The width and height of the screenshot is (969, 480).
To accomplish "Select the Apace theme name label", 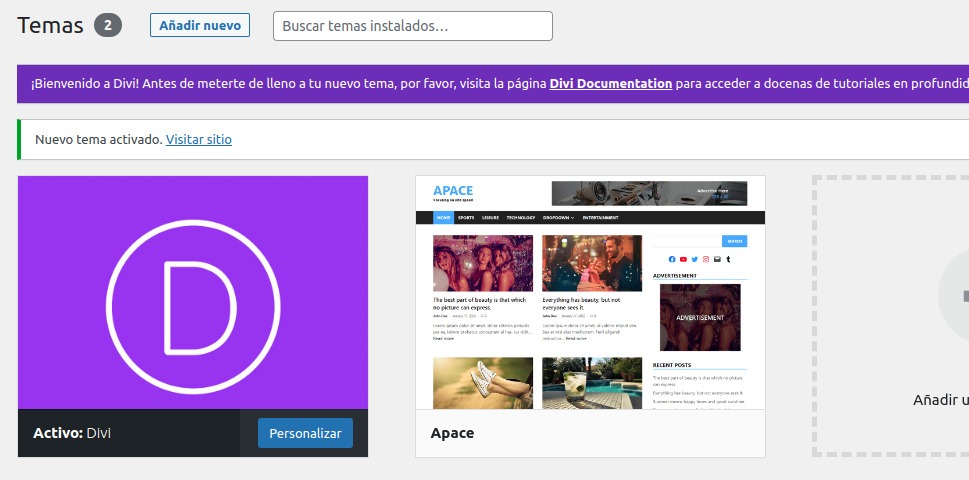I will pos(452,433).
